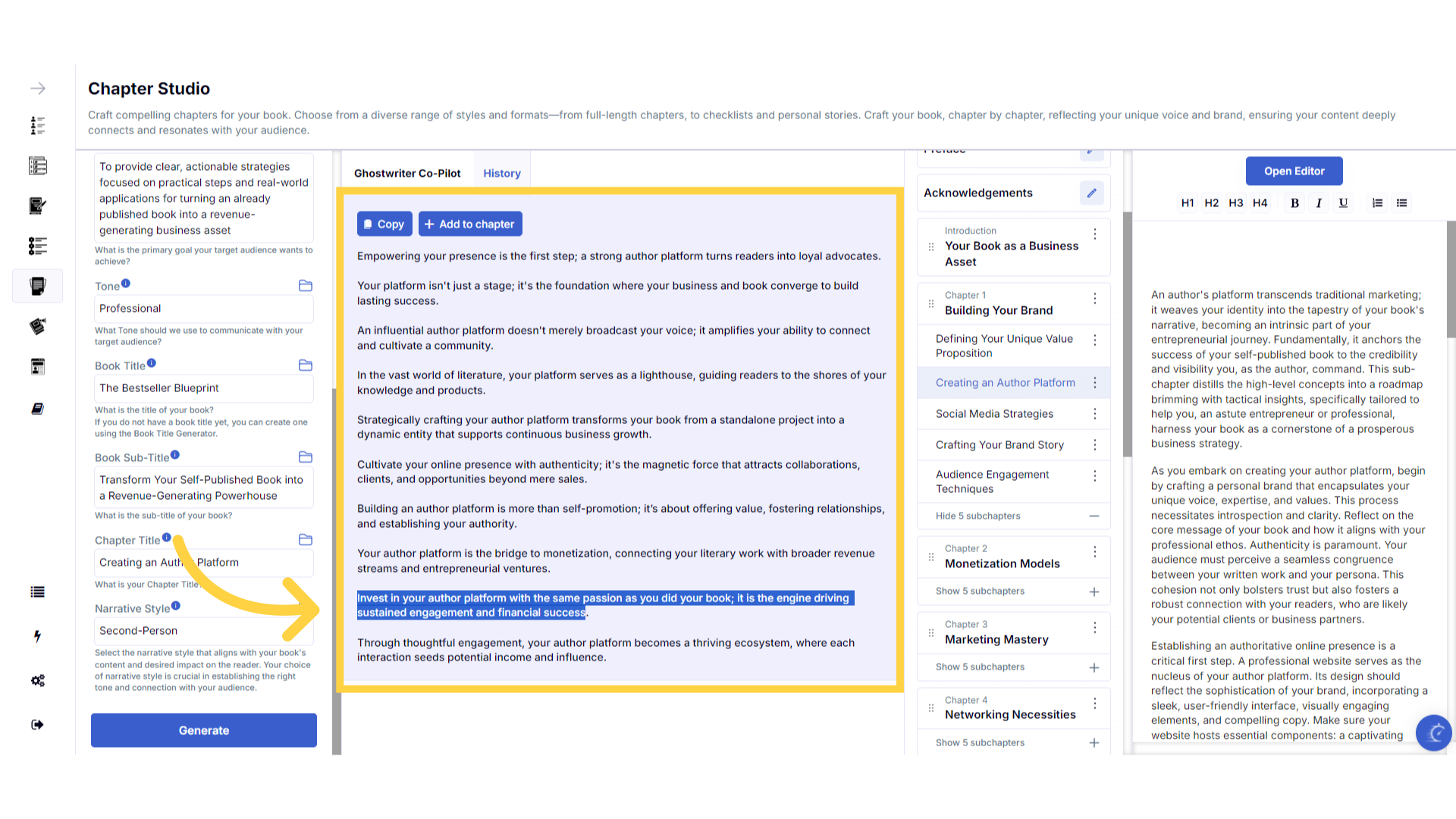Click the Add to chapter button
Viewport: 1456px width, 819px height.
click(x=469, y=224)
